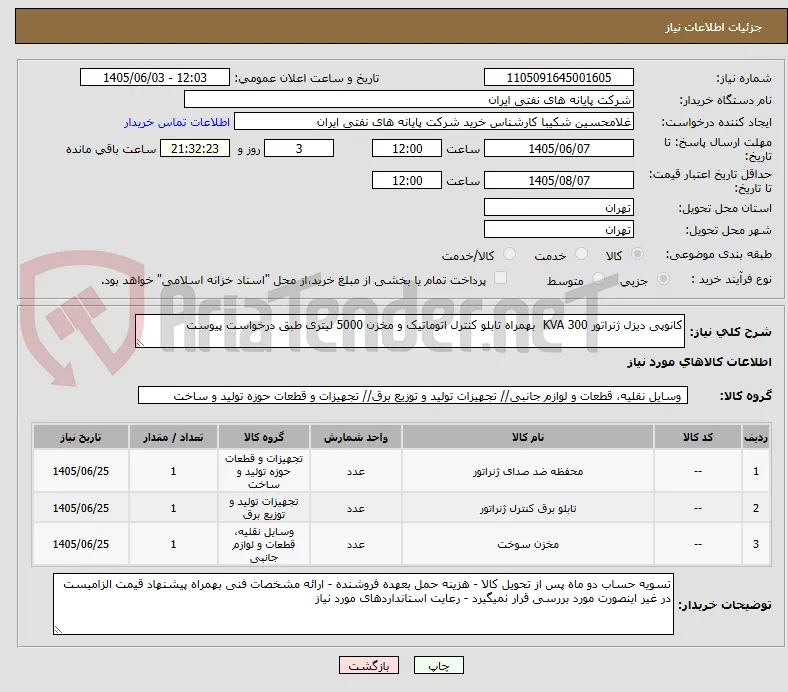788x692 pixels.
Task: Click the کد کالا column header
Action: pos(698,437)
